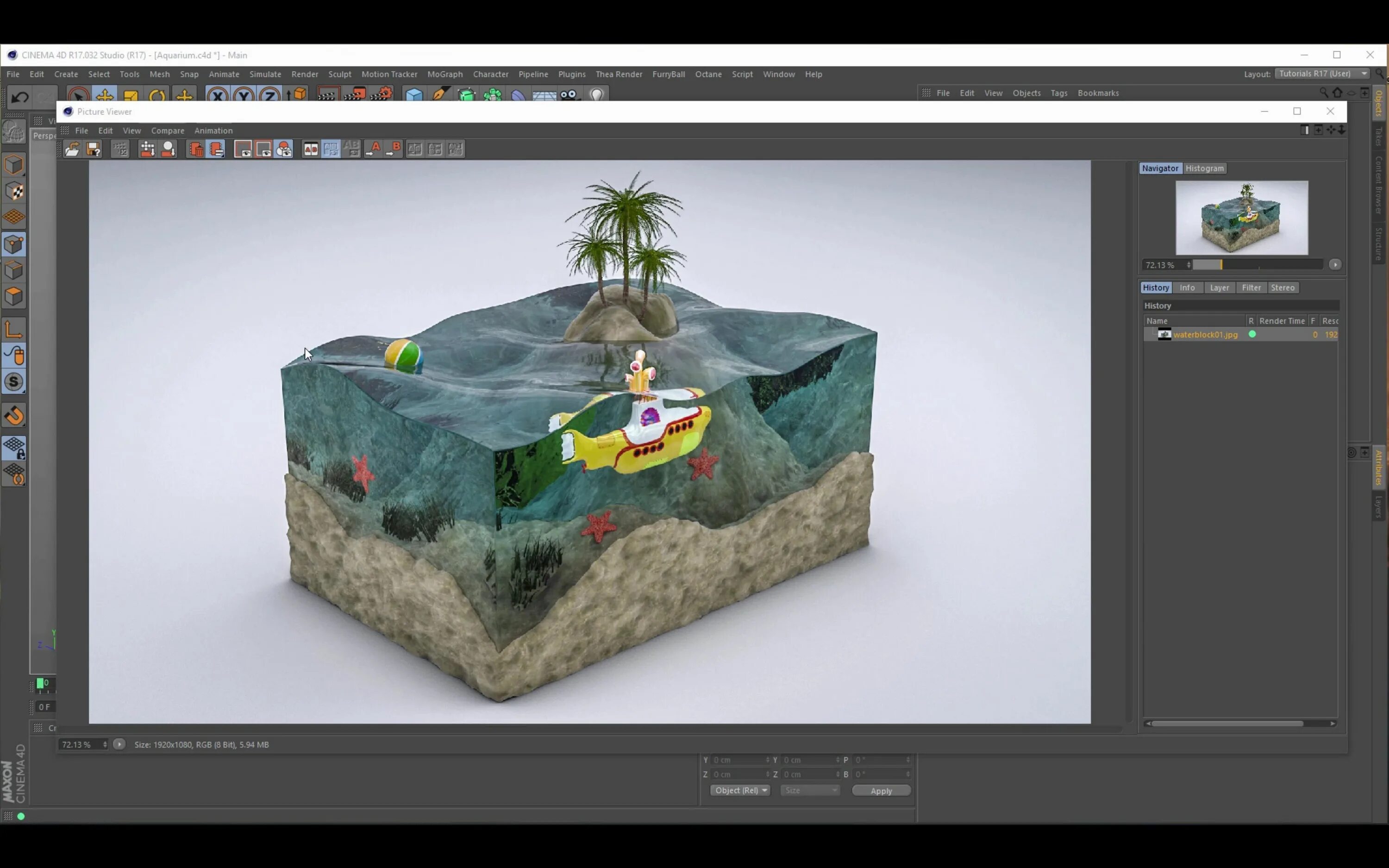Screen dimensions: 1389x868
Task: Open the Animation menu in Picture Viewer
Action: [x=213, y=131]
